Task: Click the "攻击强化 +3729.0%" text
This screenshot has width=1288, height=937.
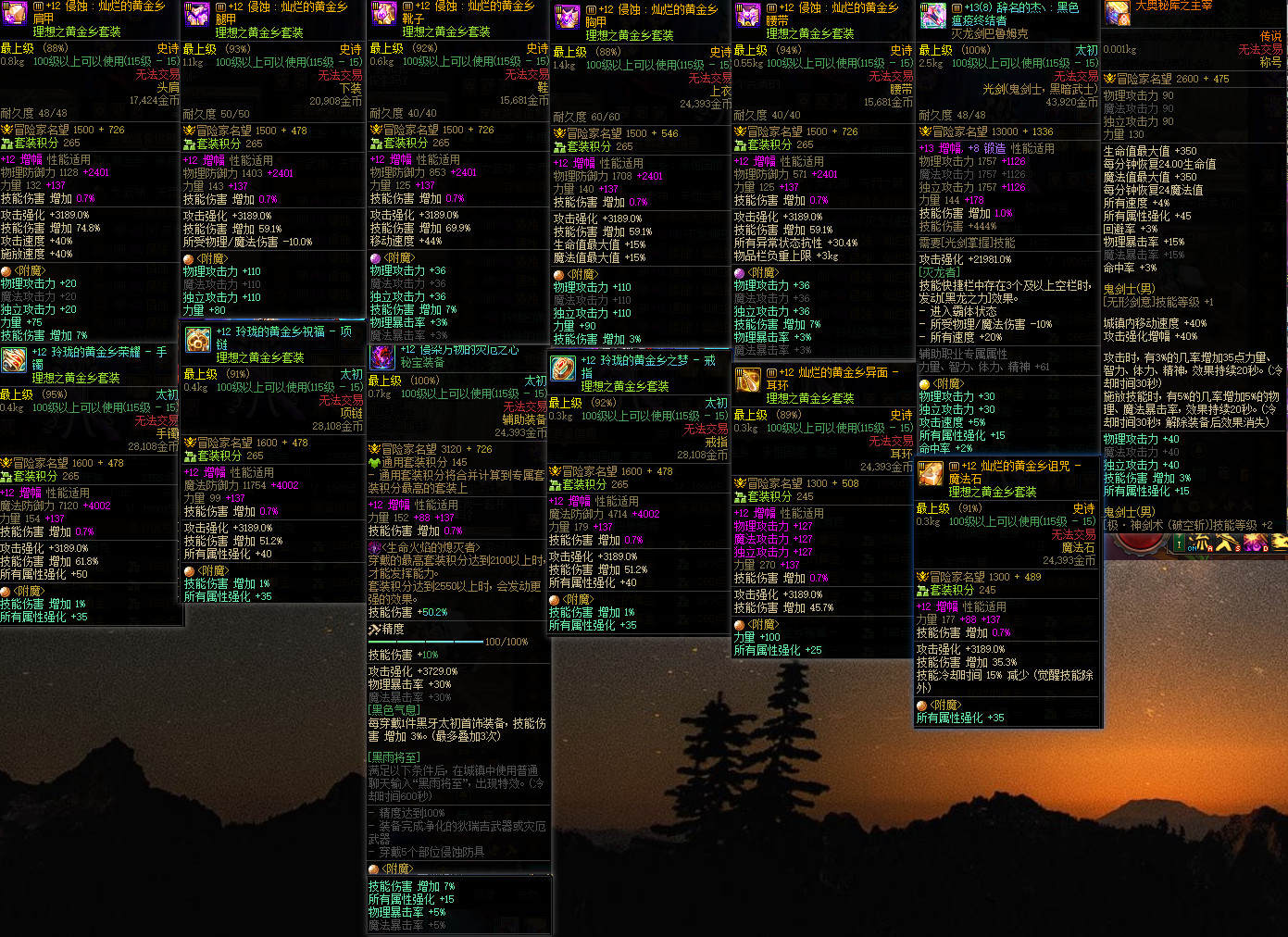Action: point(413,672)
